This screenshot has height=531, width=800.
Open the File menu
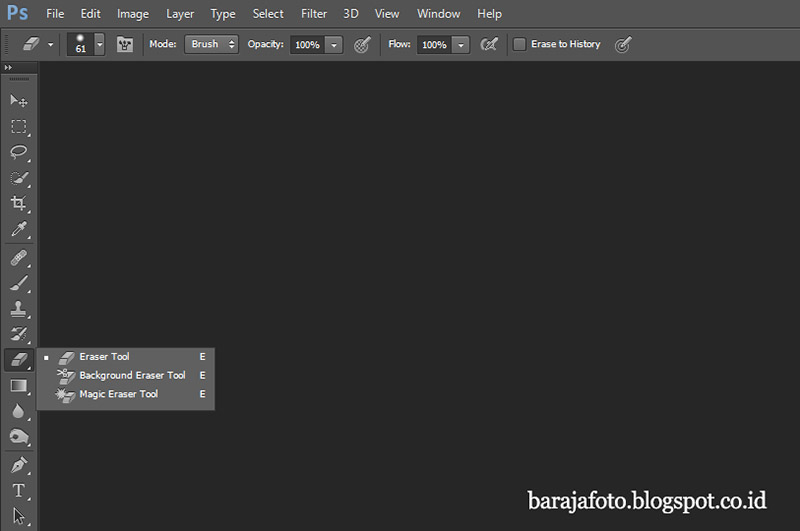(x=55, y=14)
